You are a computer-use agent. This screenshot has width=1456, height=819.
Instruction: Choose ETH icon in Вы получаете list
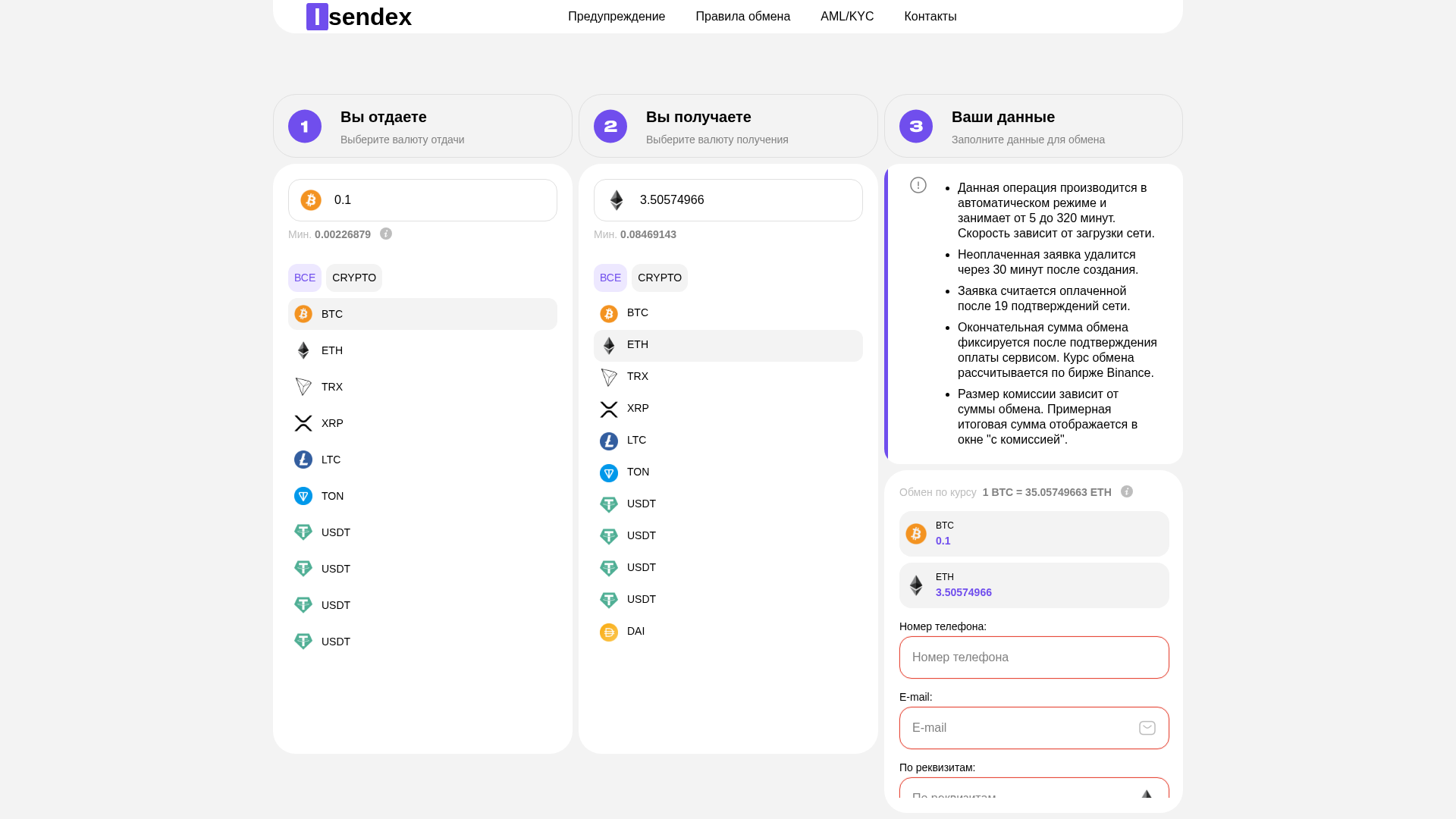(609, 346)
